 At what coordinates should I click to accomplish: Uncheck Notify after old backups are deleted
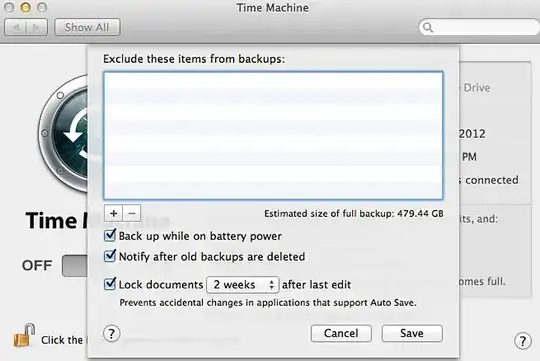[110, 256]
